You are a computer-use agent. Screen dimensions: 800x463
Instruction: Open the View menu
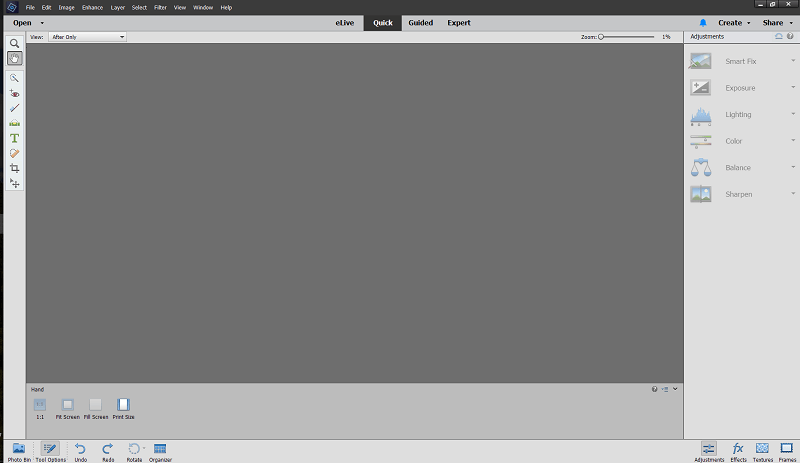pos(180,8)
